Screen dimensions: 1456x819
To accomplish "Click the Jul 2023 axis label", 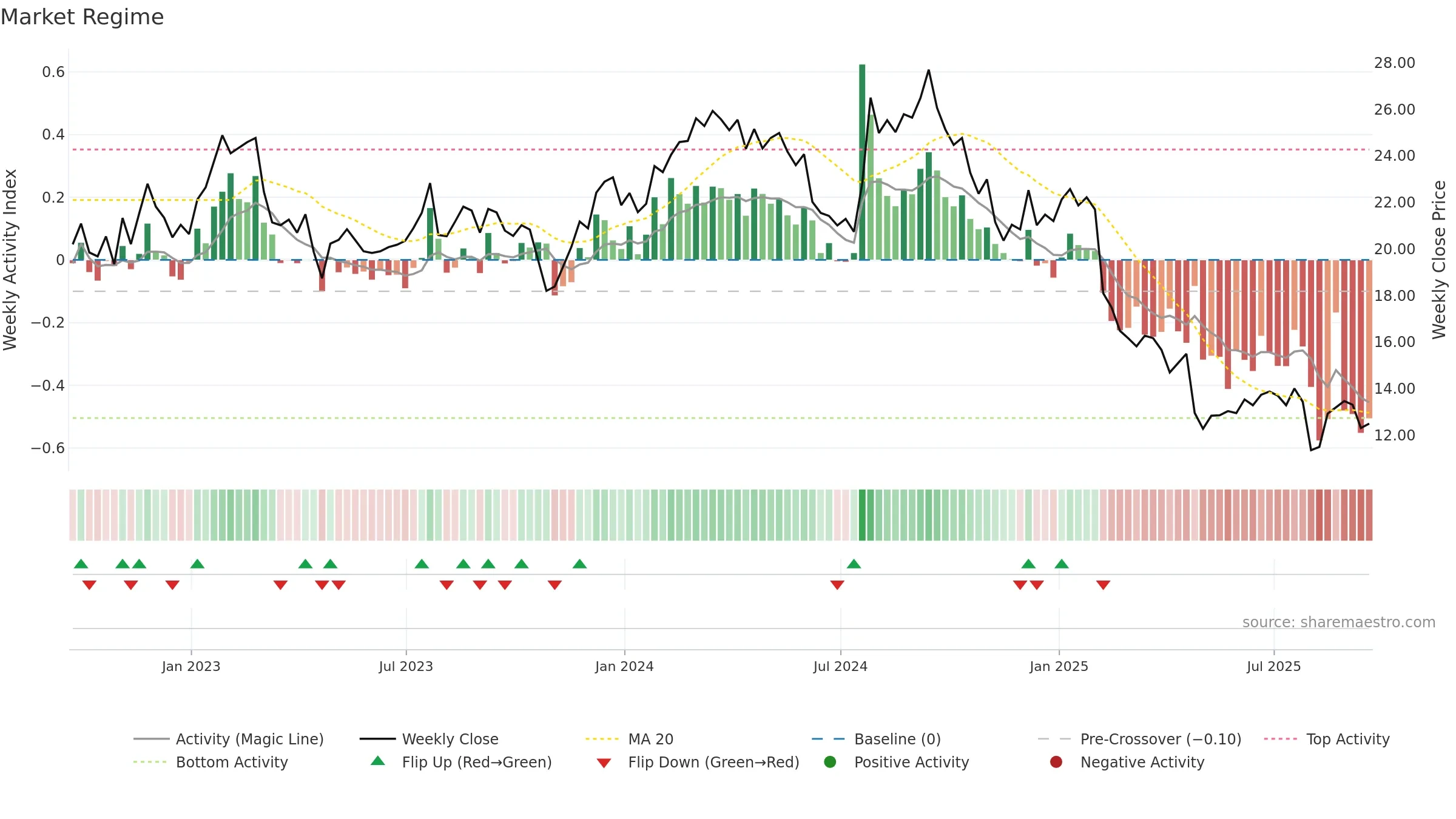I will pos(406,666).
